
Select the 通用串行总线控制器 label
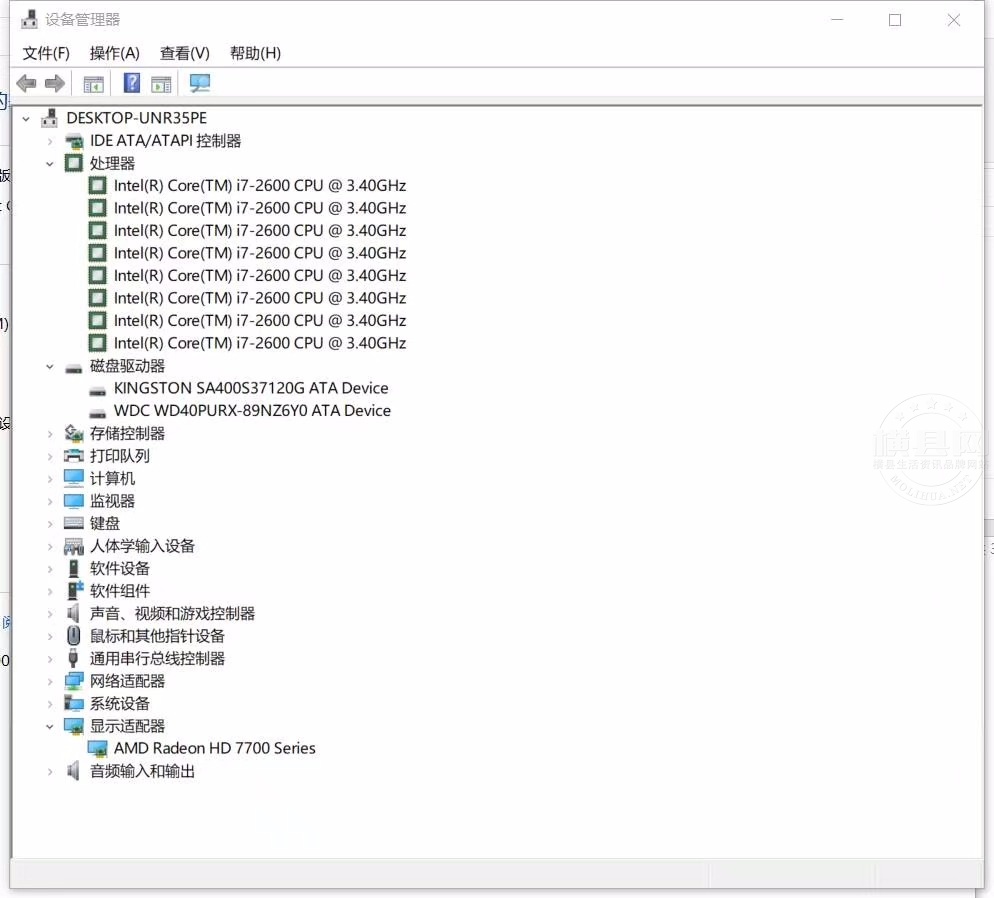pyautogui.click(x=157, y=658)
